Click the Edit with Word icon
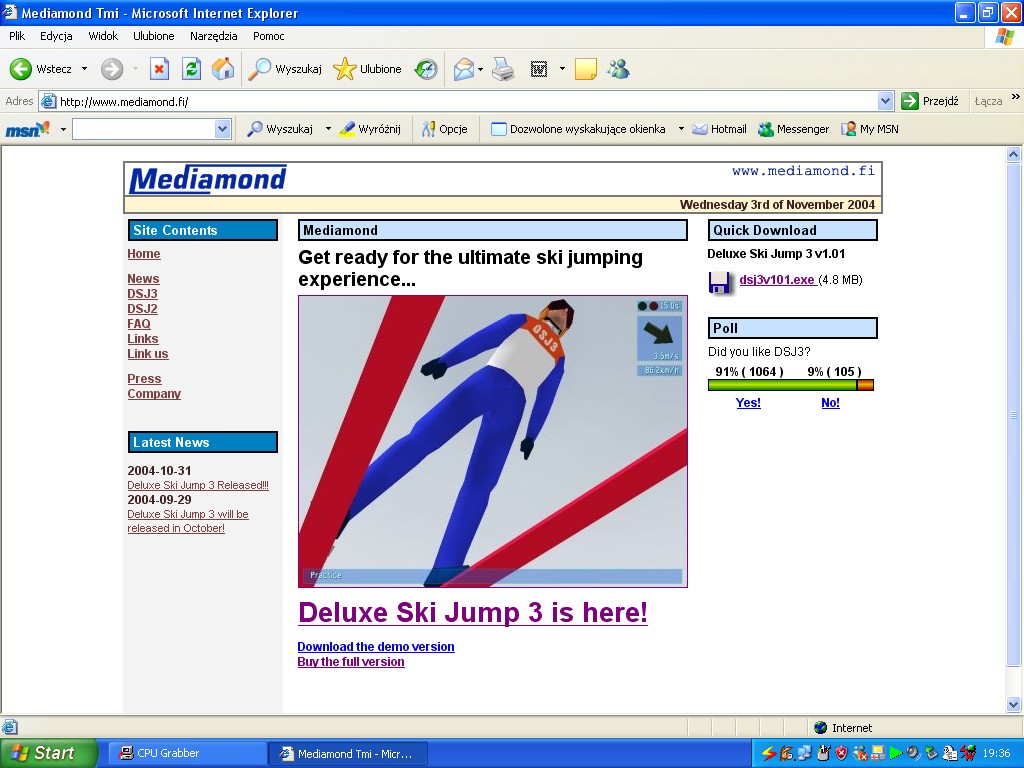This screenshot has height=768, width=1024. (539, 69)
